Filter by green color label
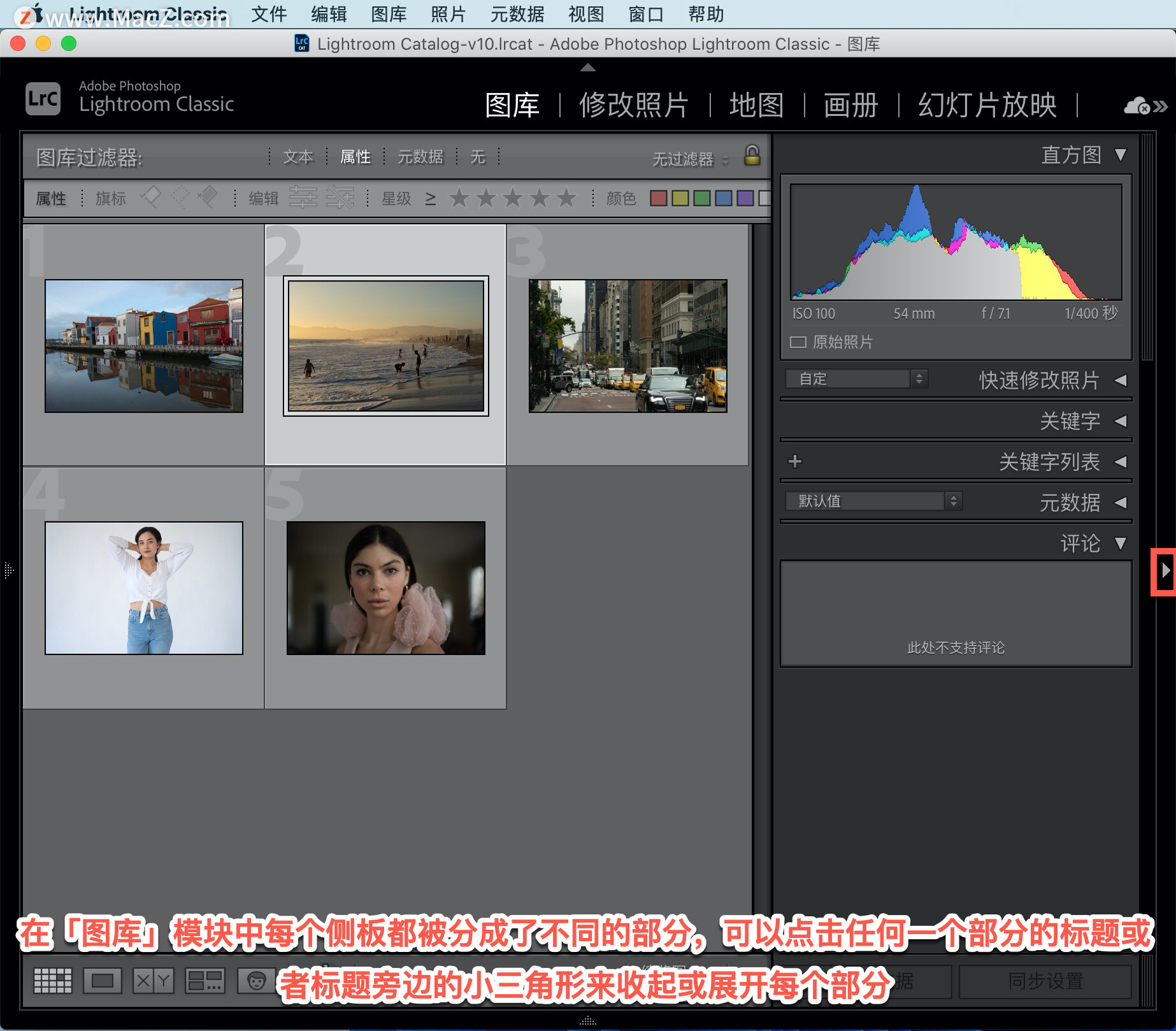Screen dimensions: 1176x1031 pos(702,198)
